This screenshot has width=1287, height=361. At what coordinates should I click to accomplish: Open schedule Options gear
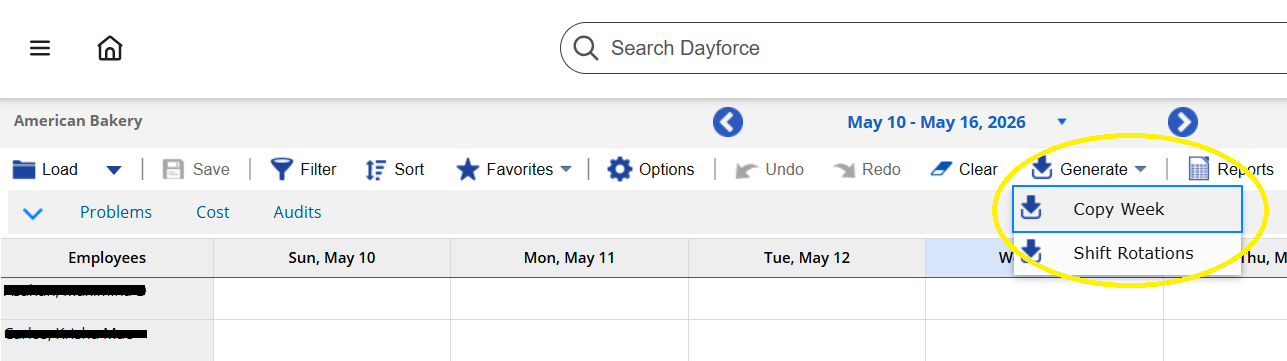[x=651, y=170]
